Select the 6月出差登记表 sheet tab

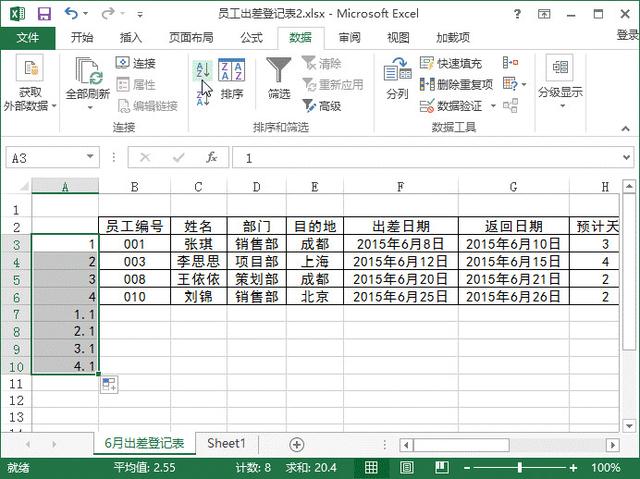(x=144, y=444)
